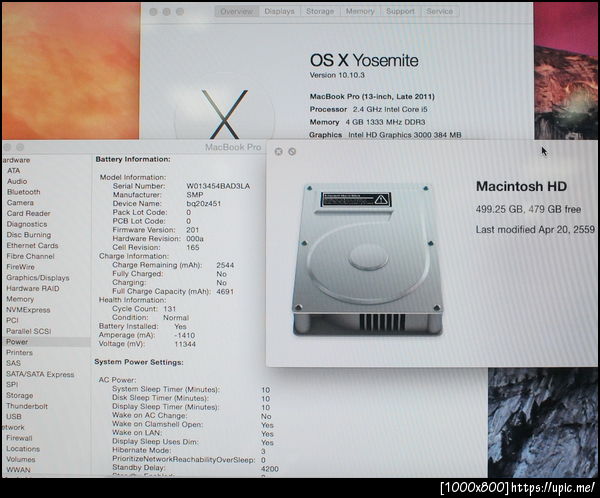Select Graphics/Displays in the sidebar

38,278
